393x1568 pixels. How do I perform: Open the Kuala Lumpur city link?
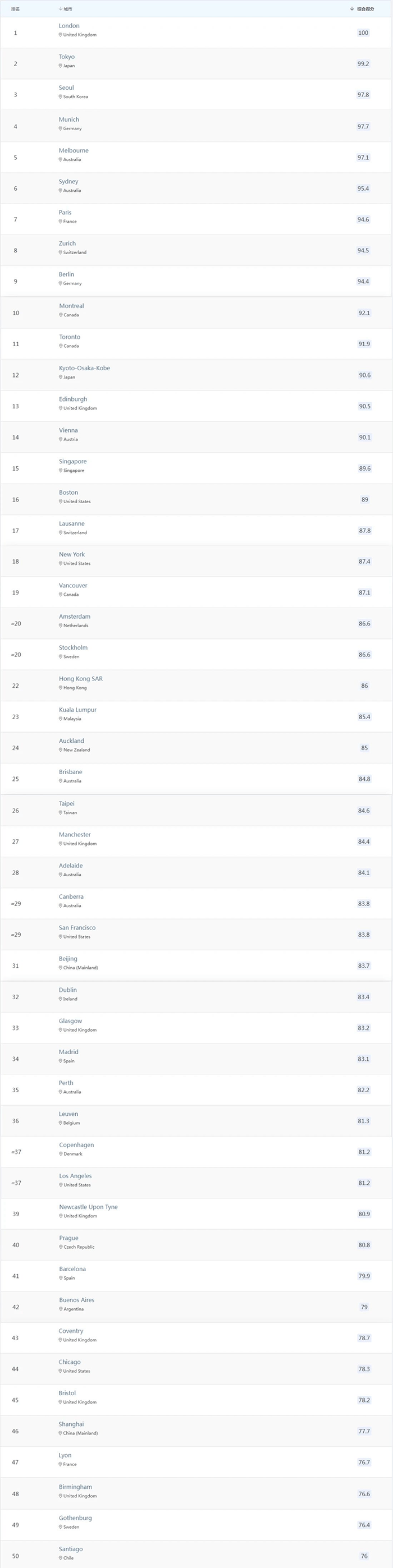[77, 710]
